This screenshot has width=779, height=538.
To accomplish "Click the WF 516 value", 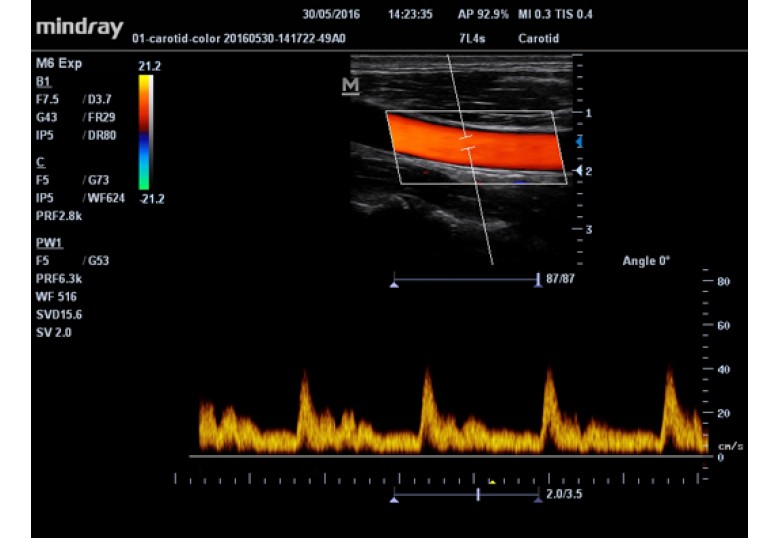I will (x=56, y=297).
